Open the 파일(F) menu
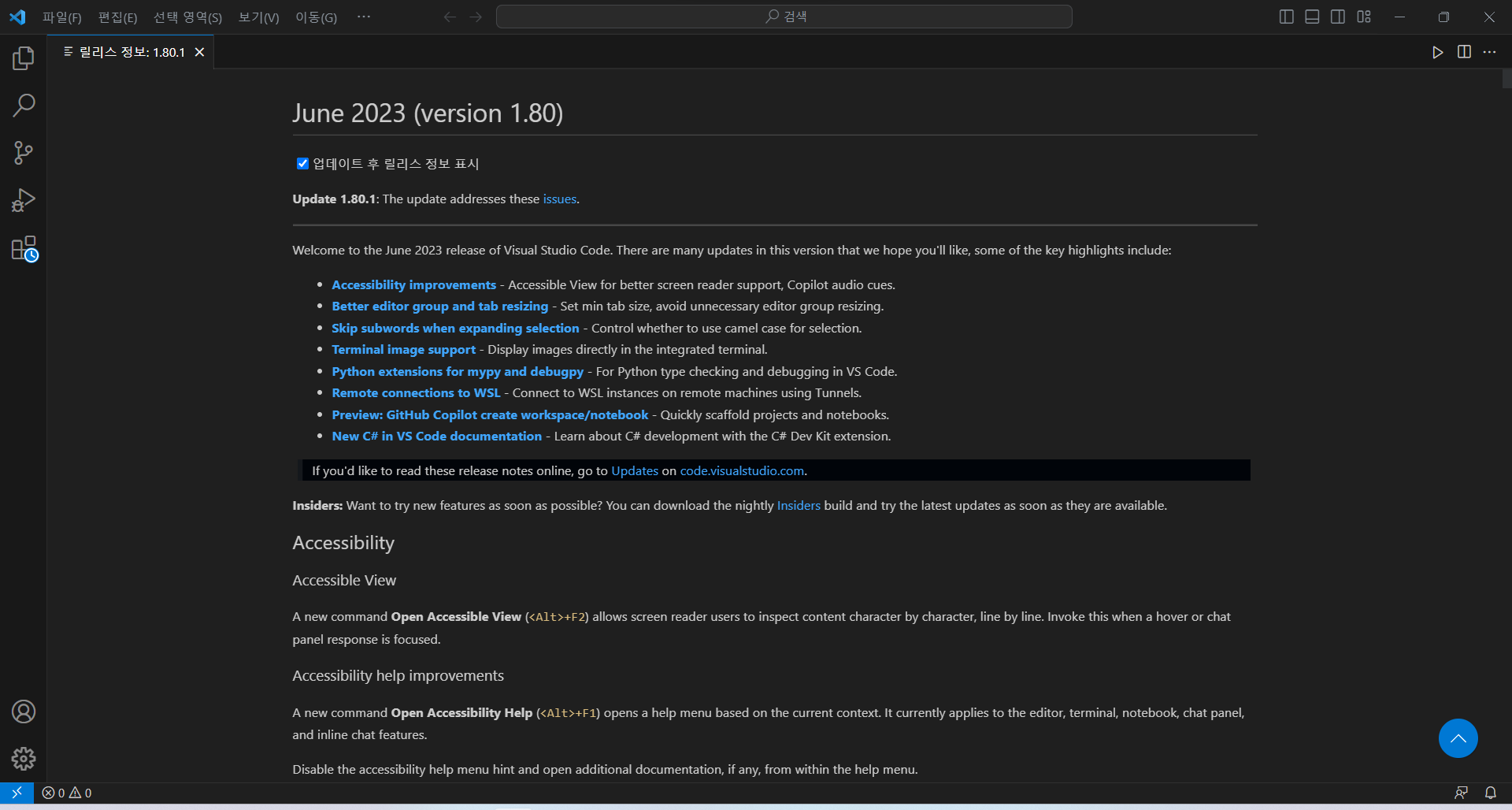 click(62, 17)
